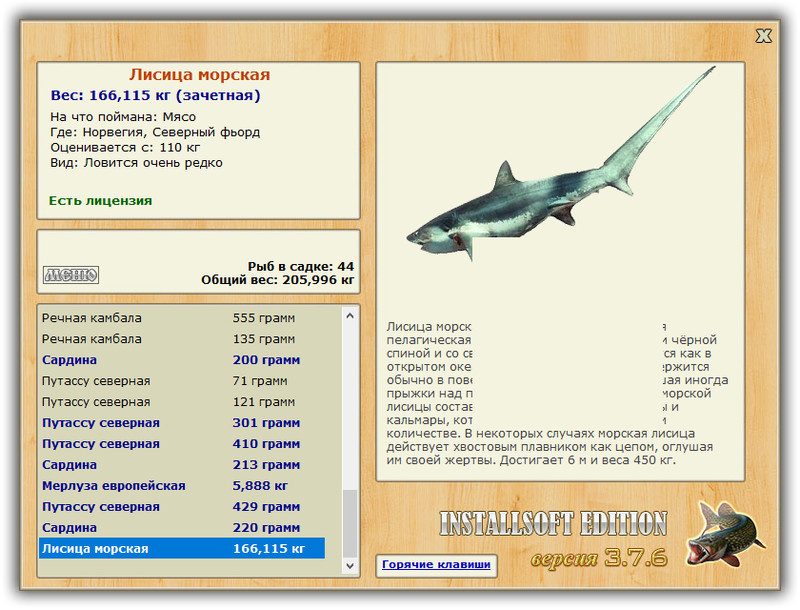Close the fish catch window

[x=763, y=36]
